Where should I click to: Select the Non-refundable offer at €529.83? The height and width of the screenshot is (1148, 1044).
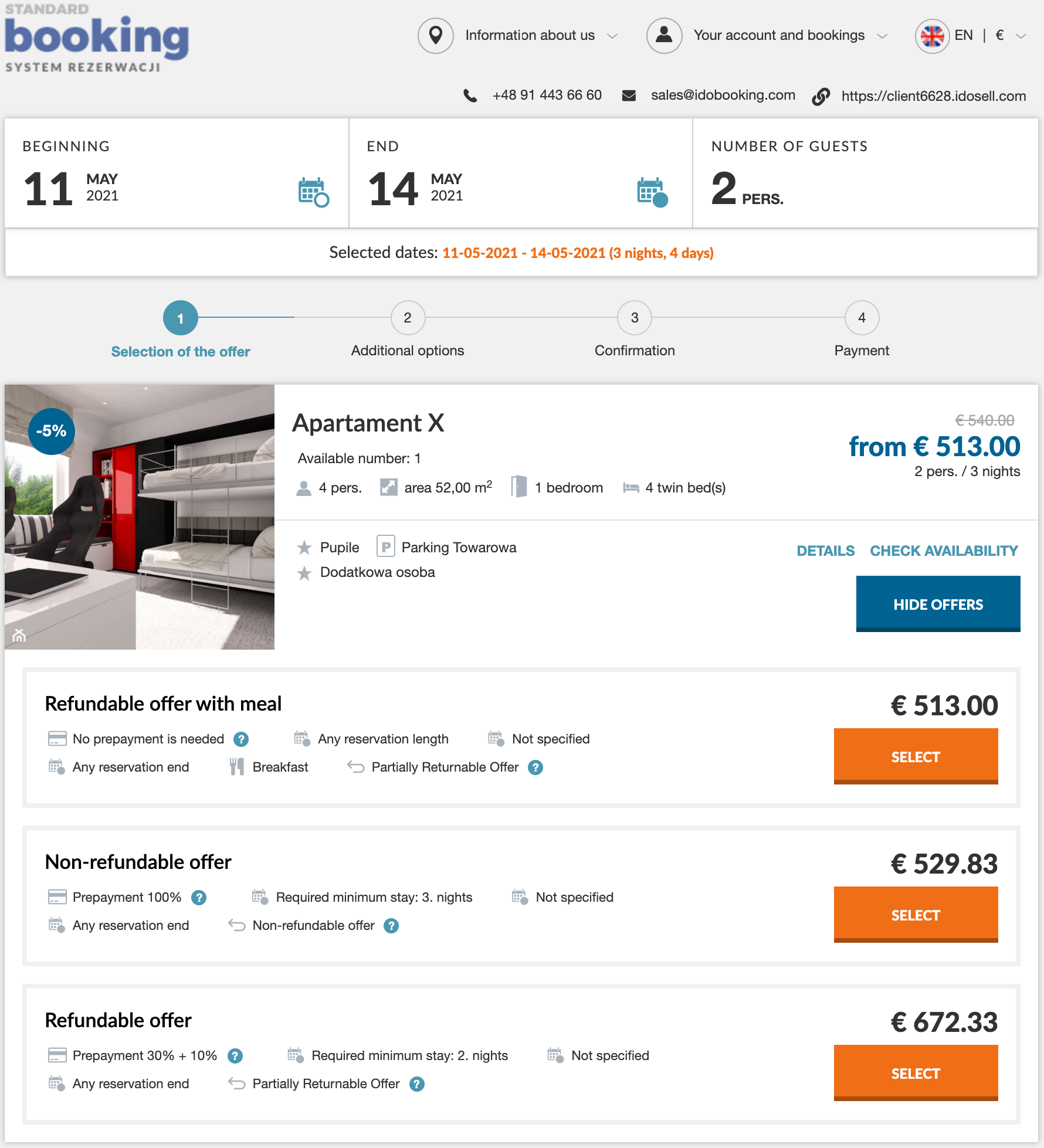click(916, 915)
